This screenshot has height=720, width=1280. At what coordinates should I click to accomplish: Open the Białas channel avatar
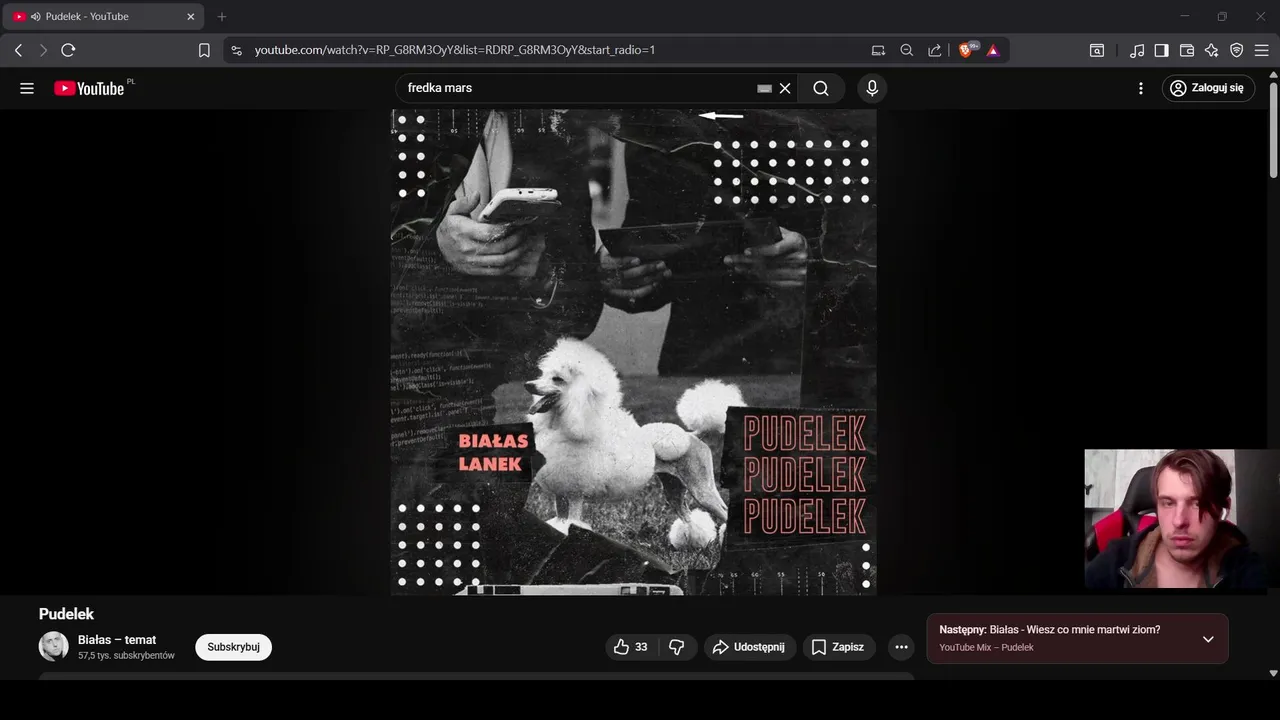point(54,647)
